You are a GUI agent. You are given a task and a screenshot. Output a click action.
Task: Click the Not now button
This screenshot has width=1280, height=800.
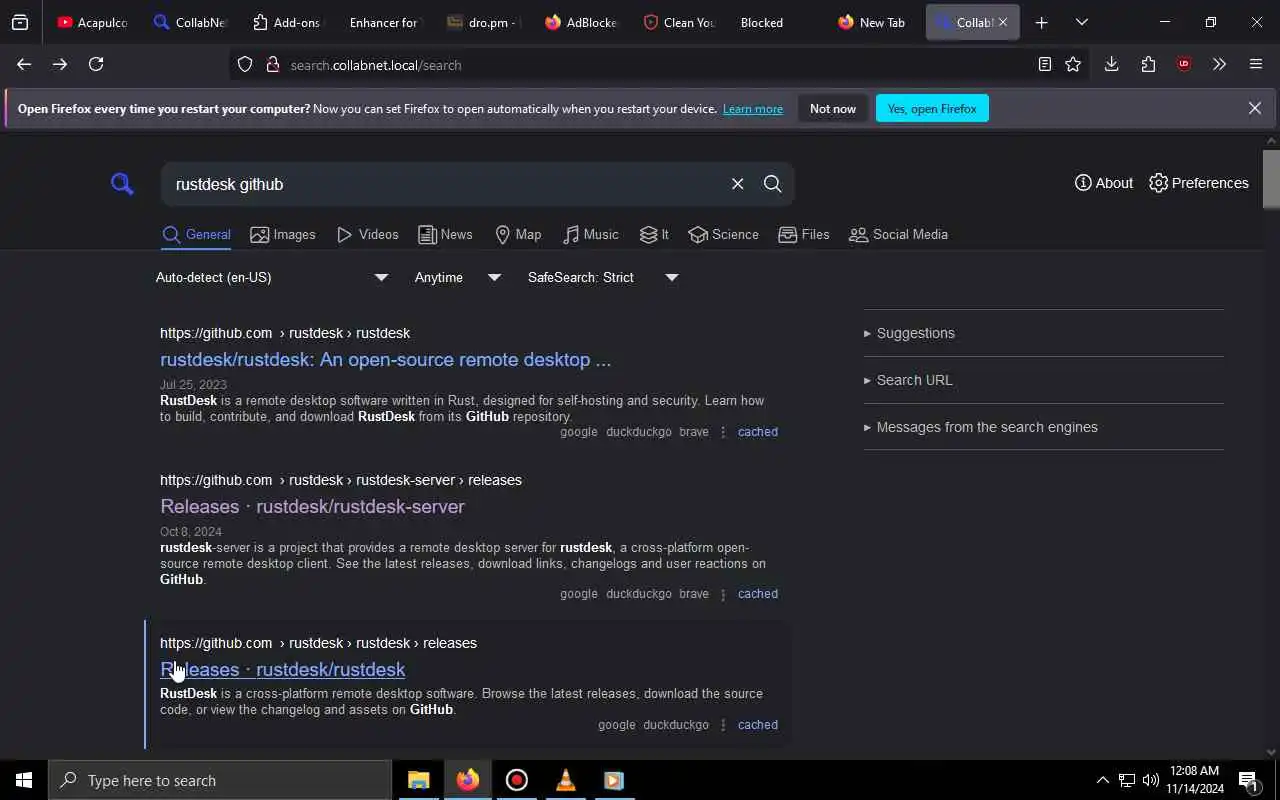[833, 108]
